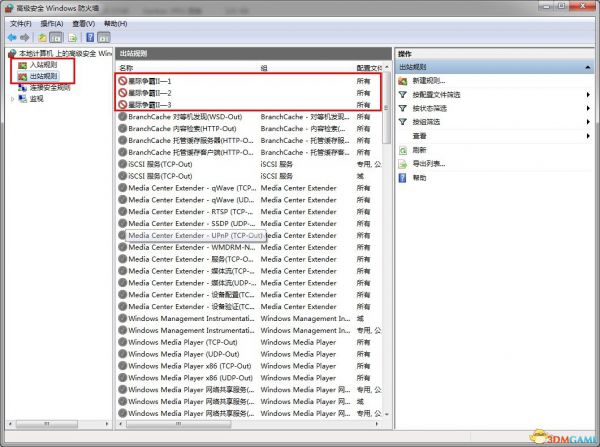Select 连接安全规则 in the left tree
The height and width of the screenshot is (447, 600).
[50, 87]
